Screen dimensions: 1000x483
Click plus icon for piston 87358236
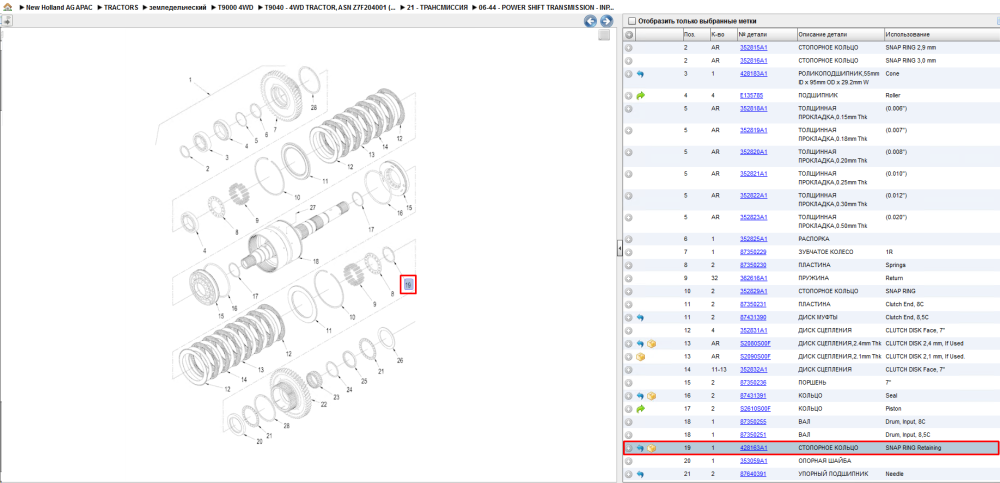pyautogui.click(x=629, y=382)
